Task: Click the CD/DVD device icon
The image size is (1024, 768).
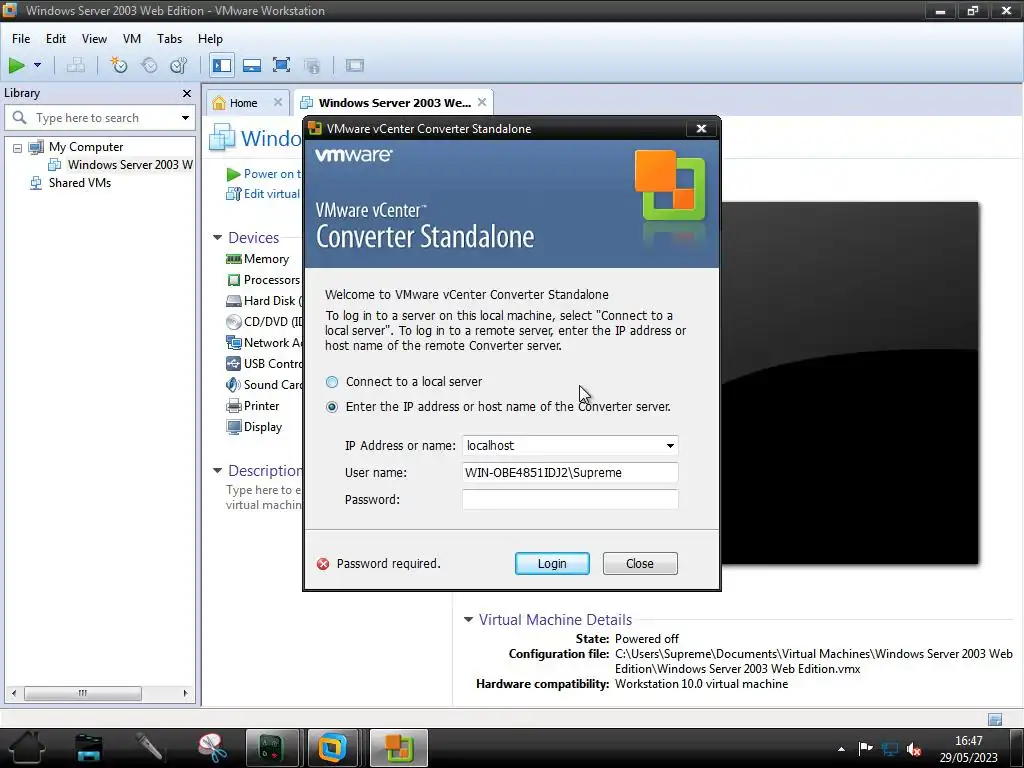Action: 234,321
